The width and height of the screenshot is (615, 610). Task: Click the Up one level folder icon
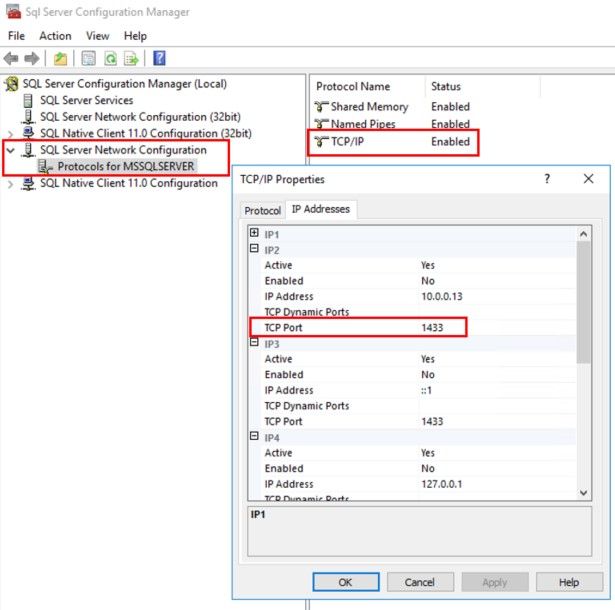click(x=61, y=59)
